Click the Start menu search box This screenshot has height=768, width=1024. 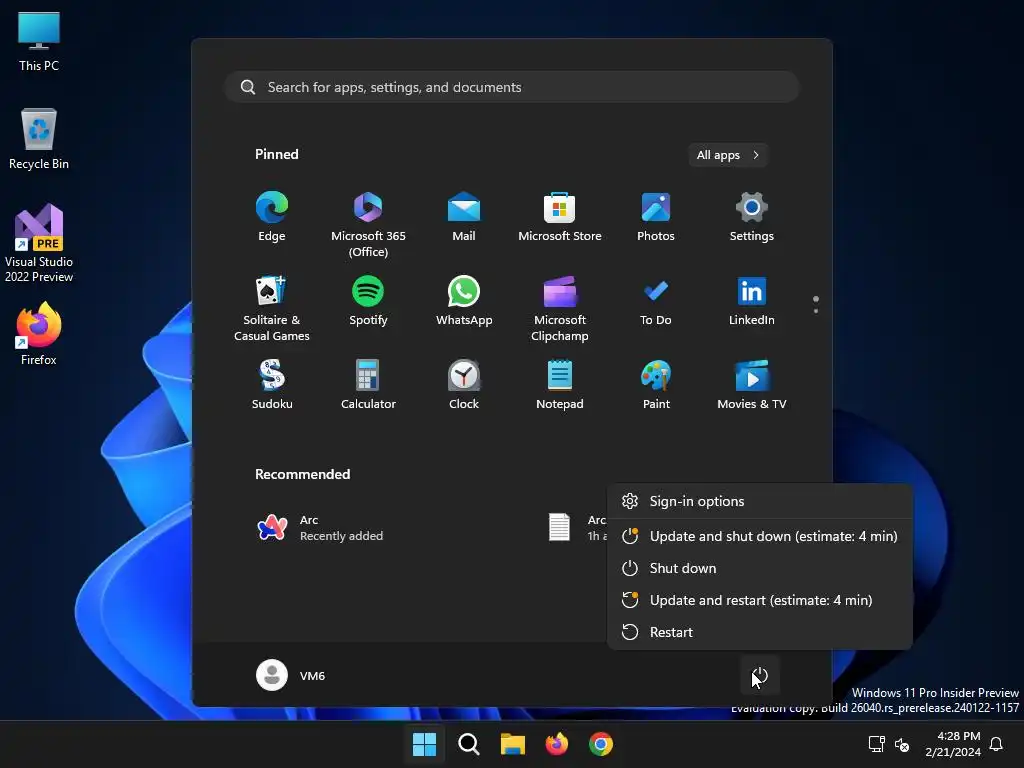click(512, 87)
